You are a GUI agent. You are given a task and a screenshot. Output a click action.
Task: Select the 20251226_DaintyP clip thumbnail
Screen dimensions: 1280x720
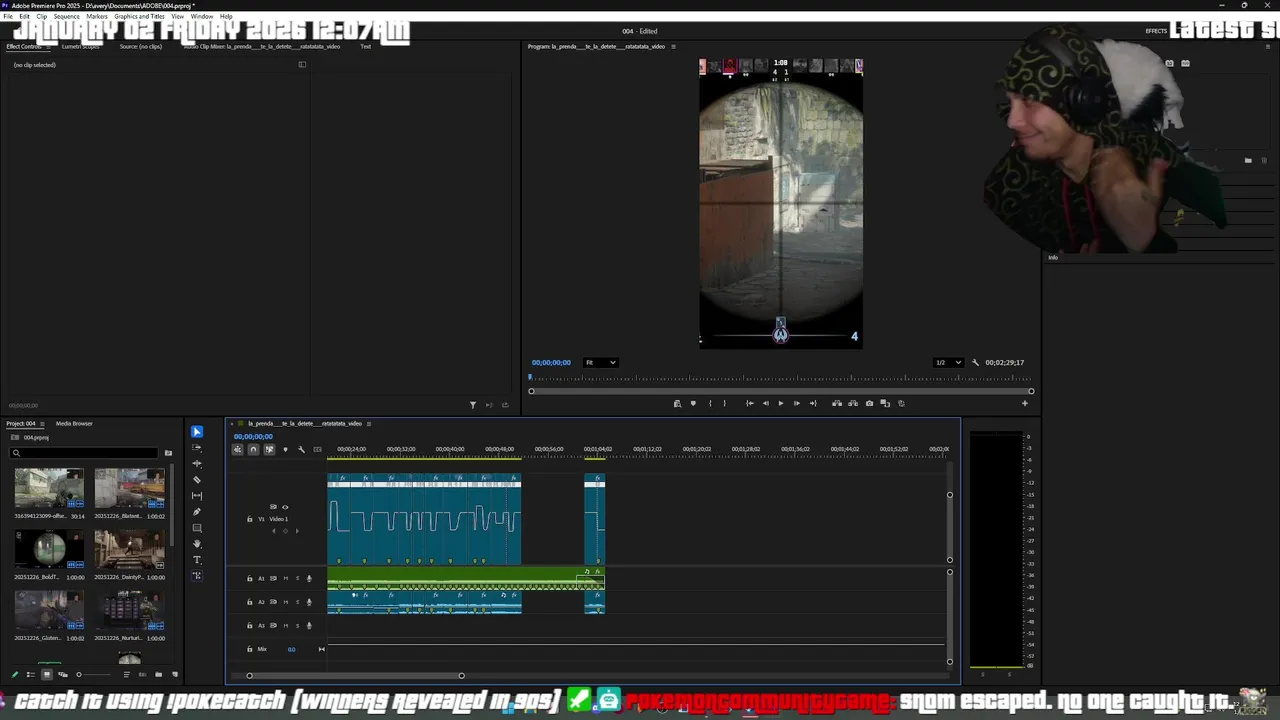(130, 549)
